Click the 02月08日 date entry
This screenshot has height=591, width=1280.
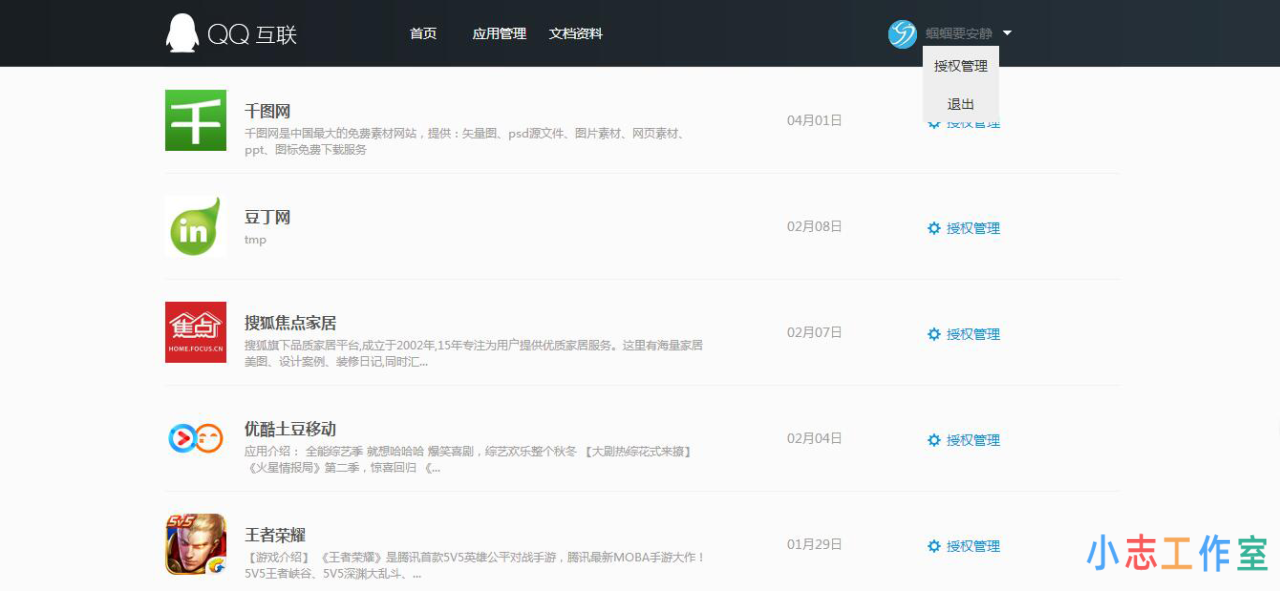click(x=814, y=227)
